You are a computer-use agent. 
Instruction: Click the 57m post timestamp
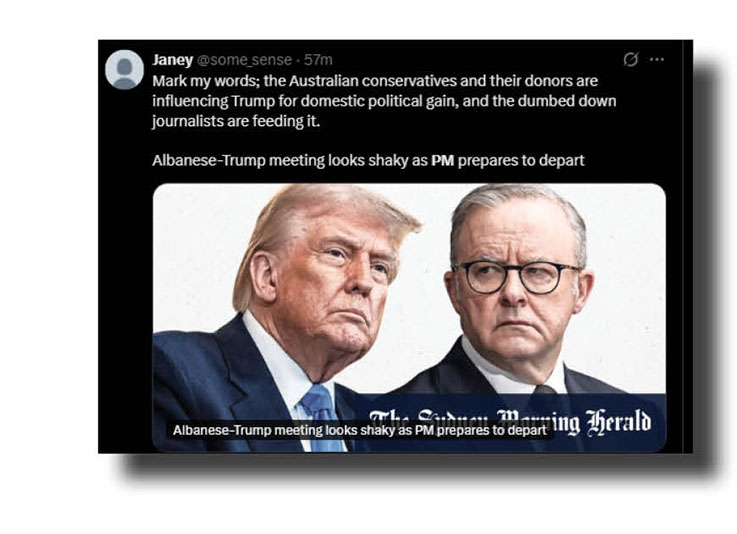(x=318, y=60)
